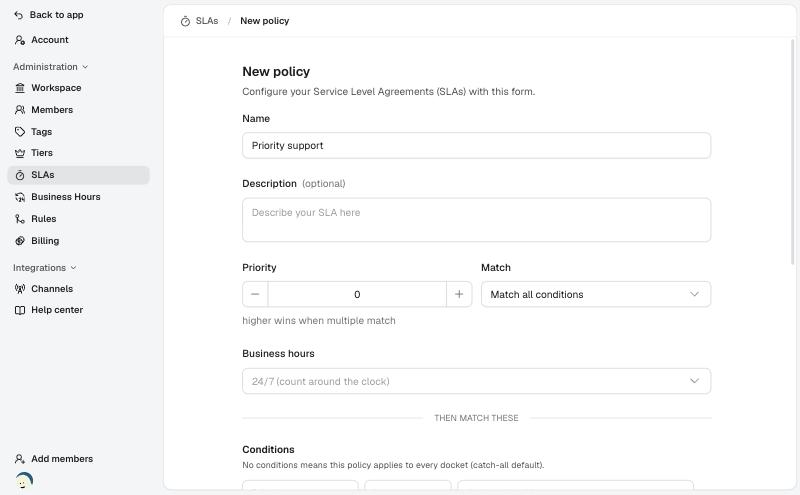Click the user avatar at bottom left
The image size is (800, 495).
(x=24, y=480)
